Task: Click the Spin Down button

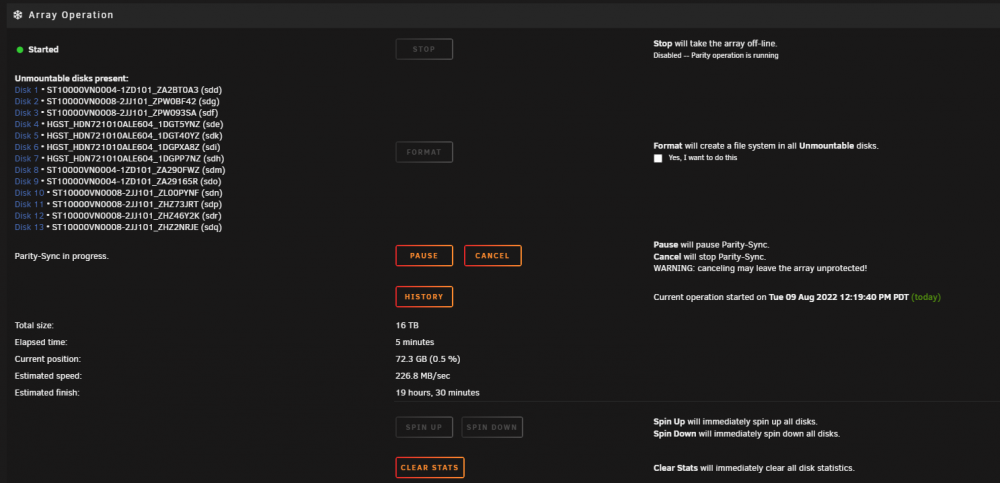Action: [492, 427]
